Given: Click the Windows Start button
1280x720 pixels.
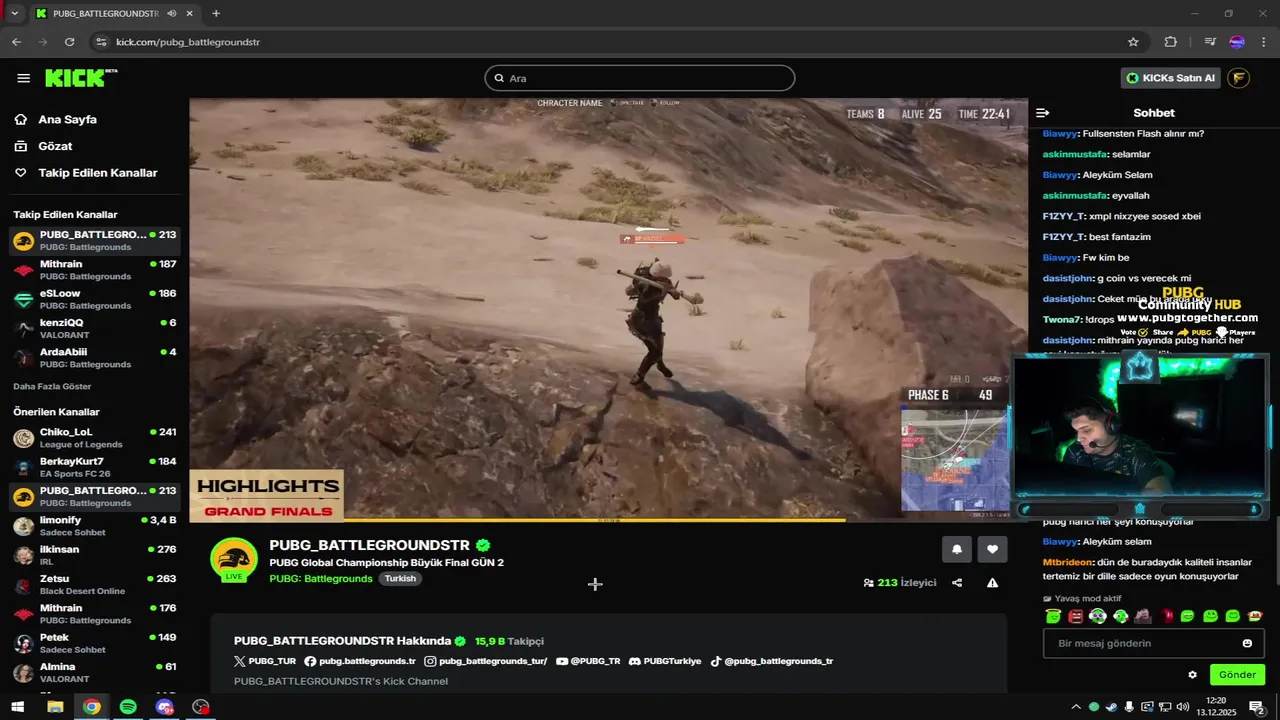Looking at the screenshot, I should pos(17,707).
